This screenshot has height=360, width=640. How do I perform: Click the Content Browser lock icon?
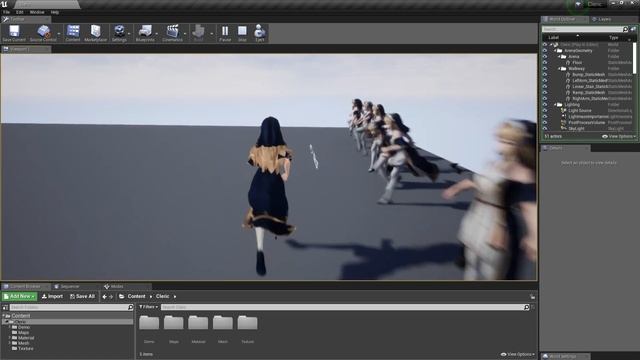[532, 297]
